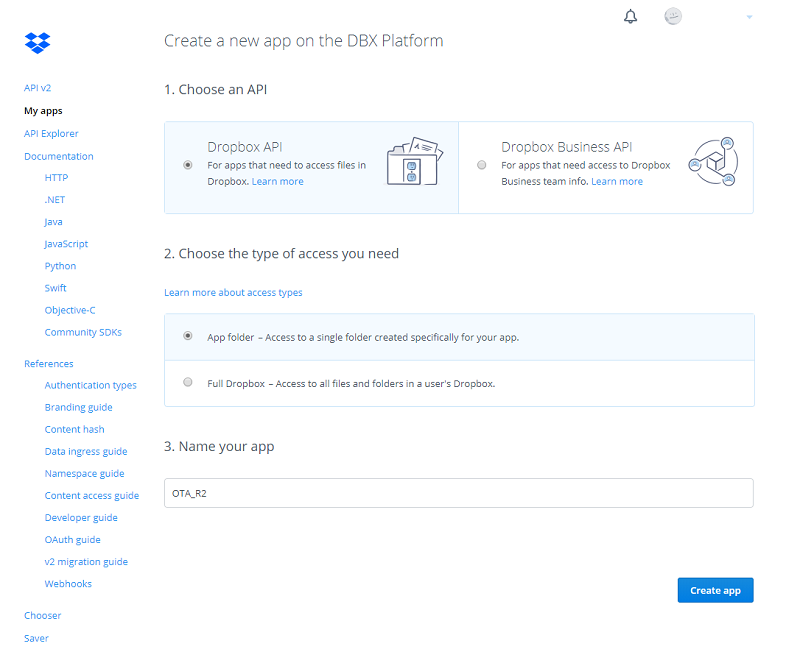800x649 pixels.
Task: Open API Explorer
Action: 51,134
